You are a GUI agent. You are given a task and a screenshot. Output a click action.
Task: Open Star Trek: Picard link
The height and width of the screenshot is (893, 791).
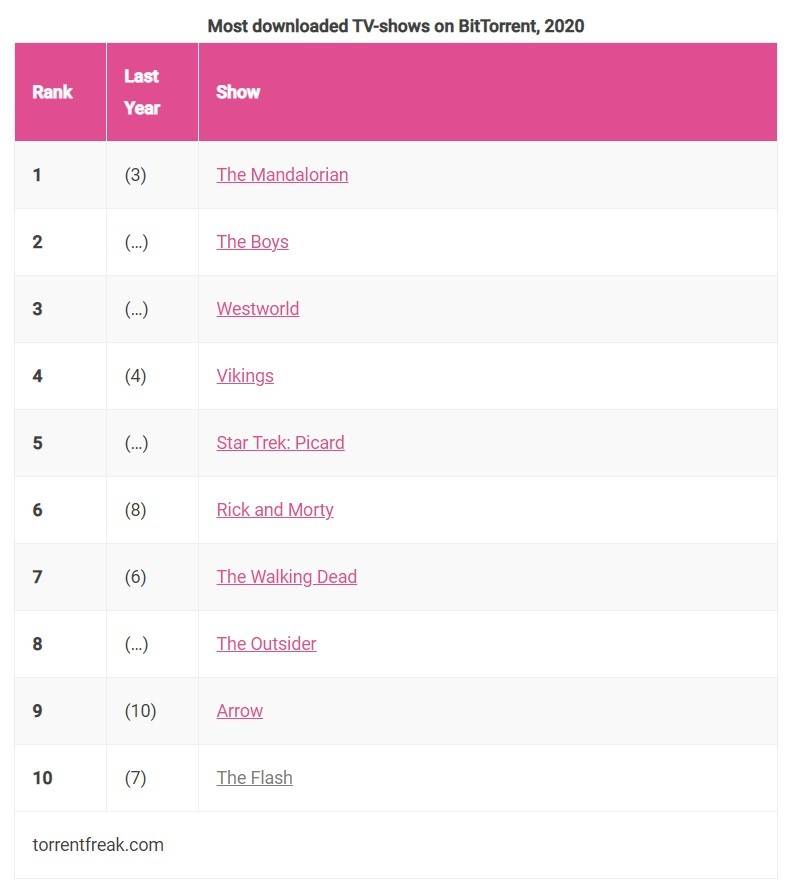[280, 443]
